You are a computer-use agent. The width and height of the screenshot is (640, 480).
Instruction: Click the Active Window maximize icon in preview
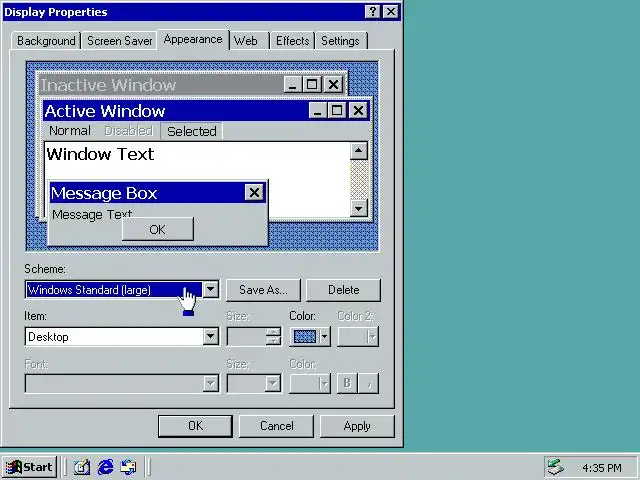click(x=337, y=110)
